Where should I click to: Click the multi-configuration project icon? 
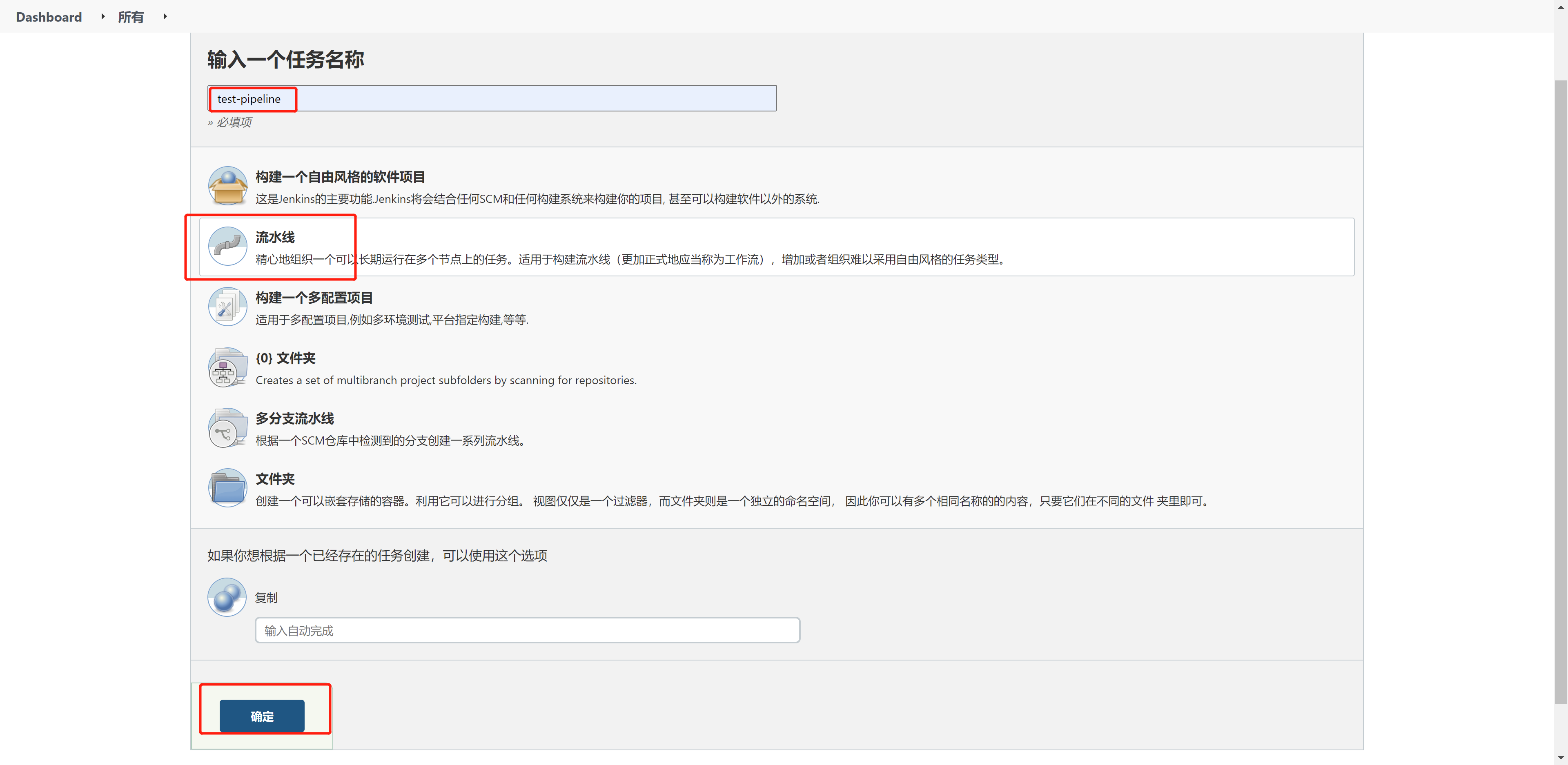(x=227, y=307)
